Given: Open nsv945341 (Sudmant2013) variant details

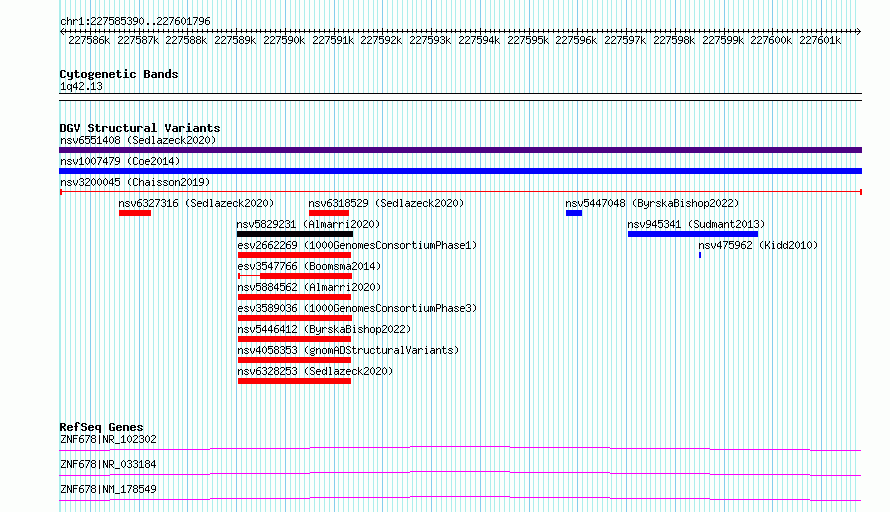Looking at the screenshot, I should coord(696,224).
